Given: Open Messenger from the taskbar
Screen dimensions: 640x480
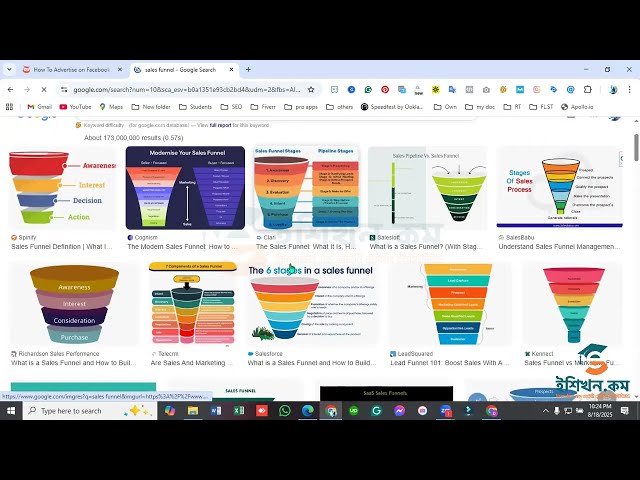Looking at the screenshot, I should click(400, 411).
